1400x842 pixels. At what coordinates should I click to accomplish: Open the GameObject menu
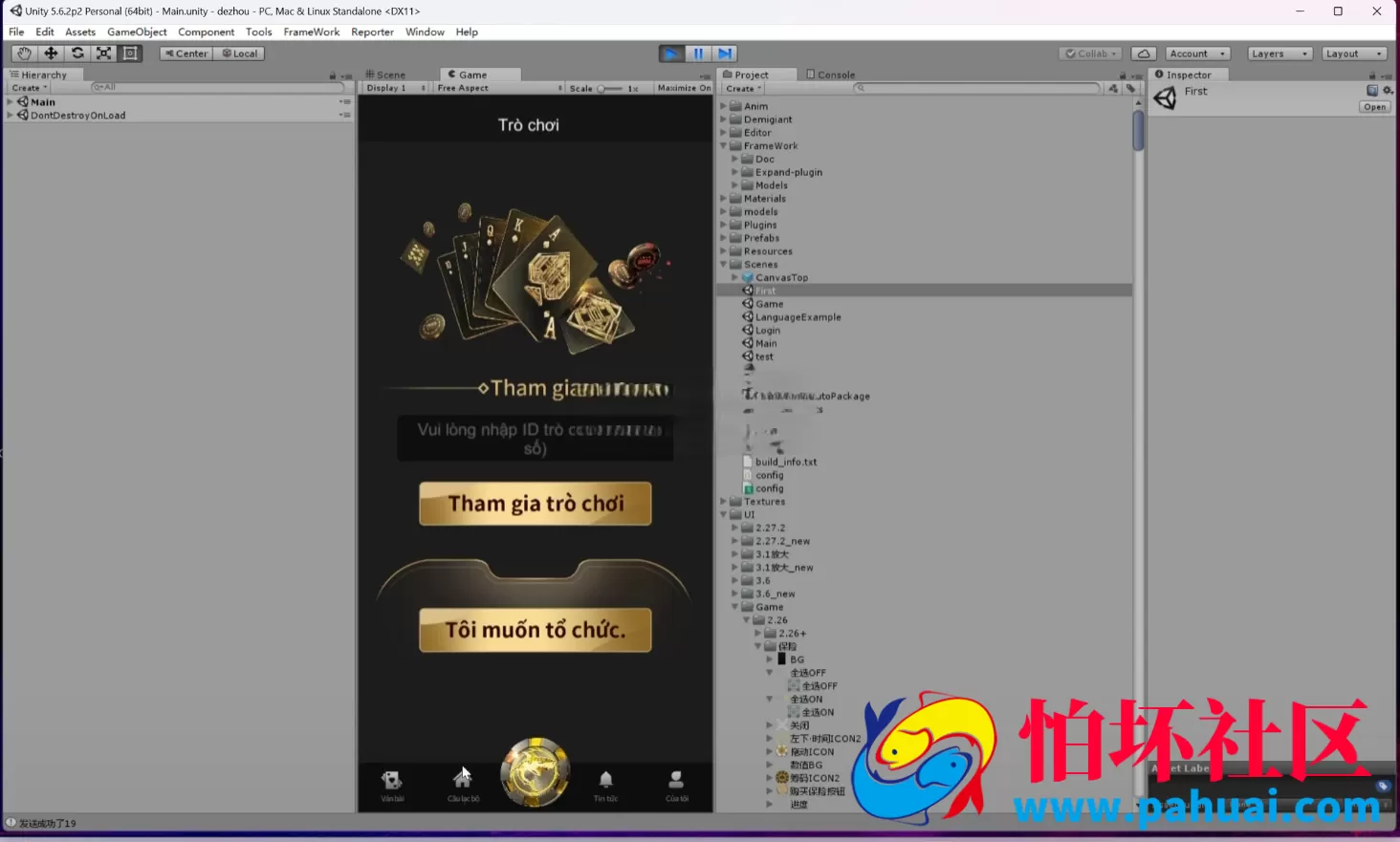(x=137, y=32)
